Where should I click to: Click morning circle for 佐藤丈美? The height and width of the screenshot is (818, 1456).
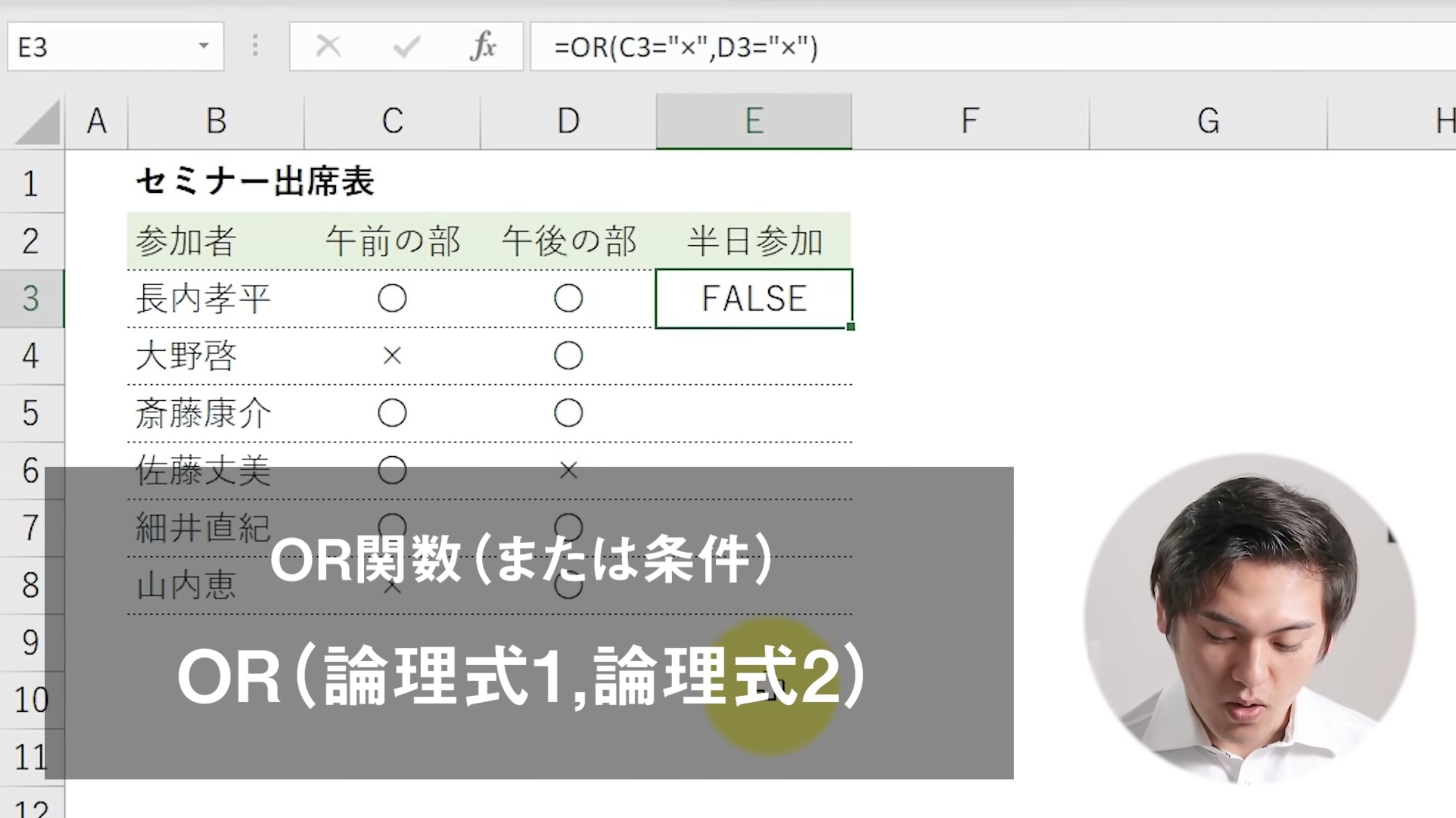point(392,470)
